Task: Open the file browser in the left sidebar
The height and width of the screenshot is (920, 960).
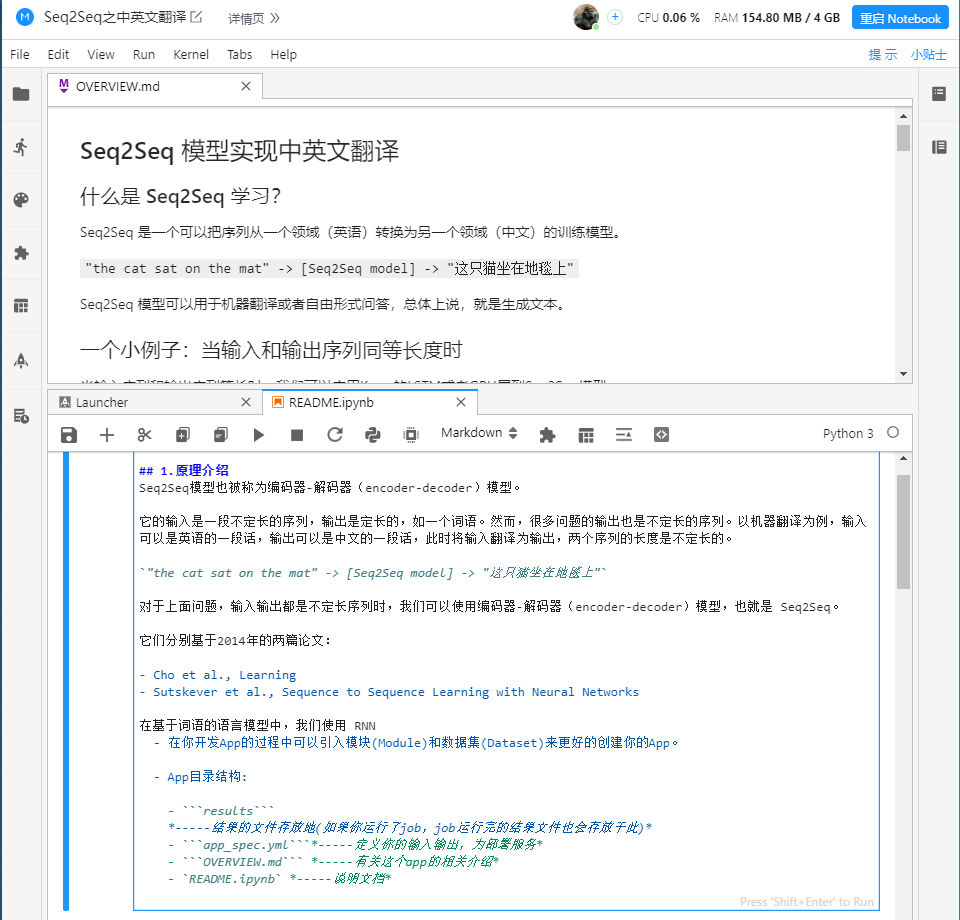Action: pyautogui.click(x=21, y=93)
